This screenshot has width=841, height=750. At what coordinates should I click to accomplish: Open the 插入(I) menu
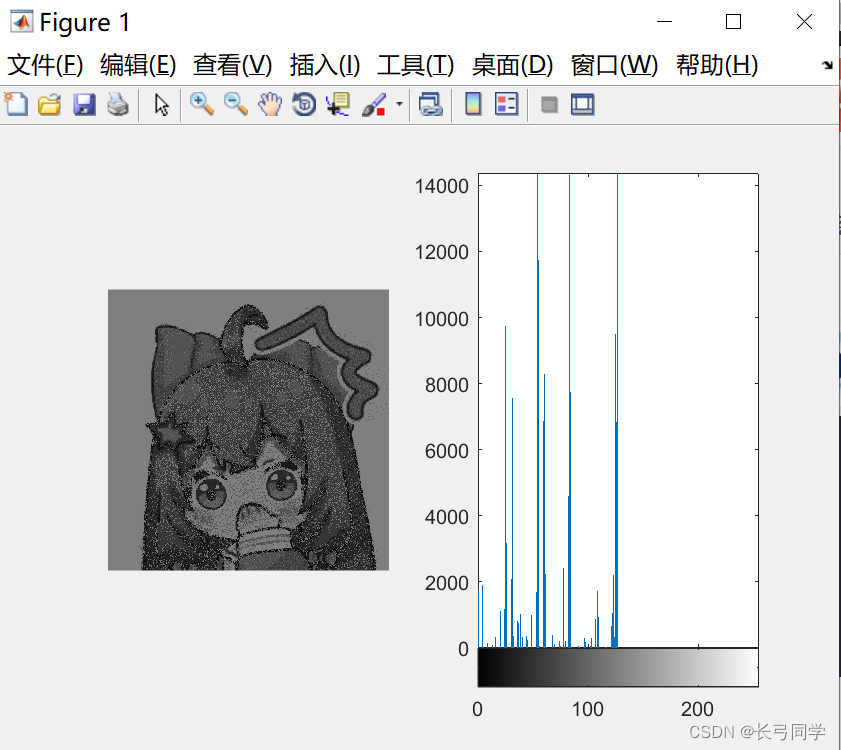point(324,65)
